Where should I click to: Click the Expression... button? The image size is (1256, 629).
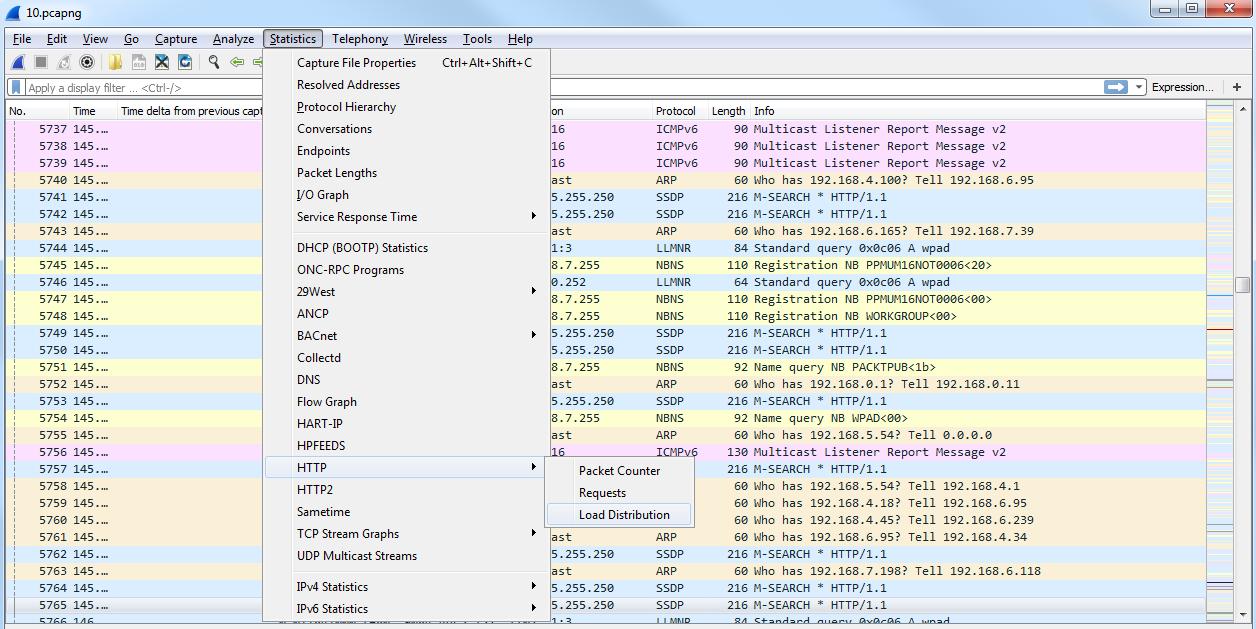coord(1182,87)
